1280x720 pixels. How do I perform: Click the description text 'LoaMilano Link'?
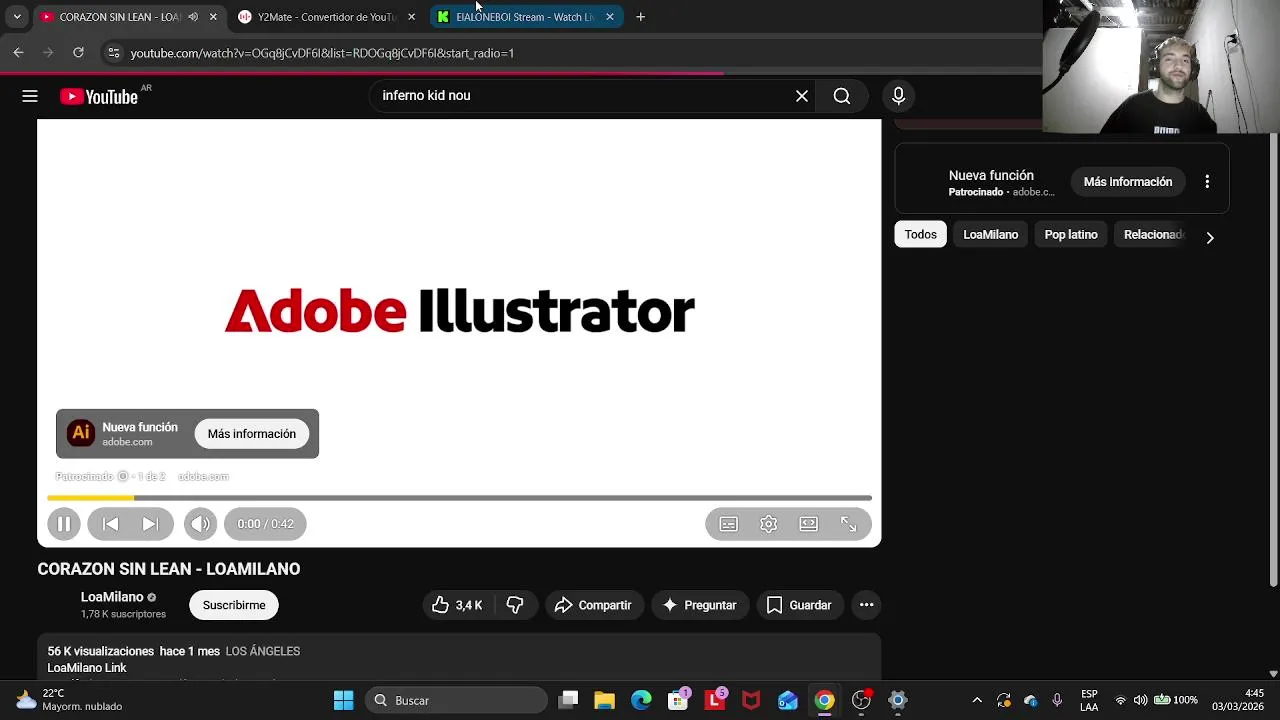87,668
